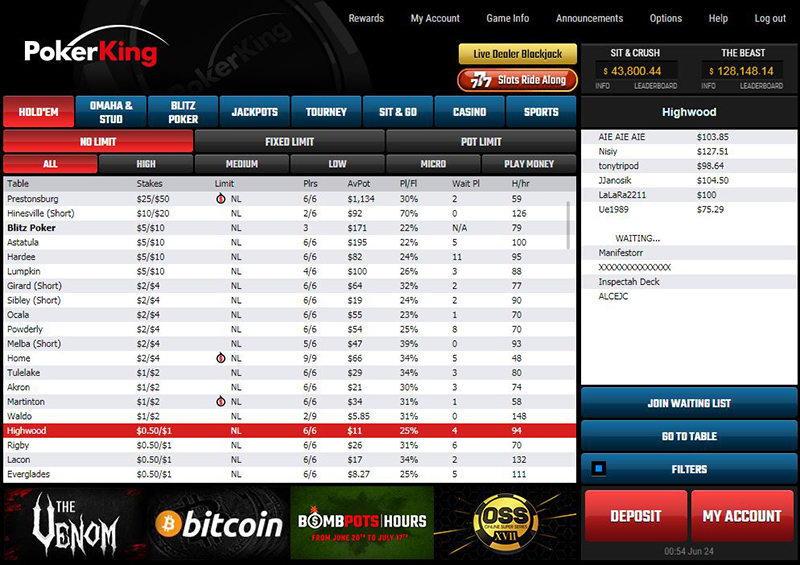Sort tables by AvPot column
The height and width of the screenshot is (565, 800).
359,184
